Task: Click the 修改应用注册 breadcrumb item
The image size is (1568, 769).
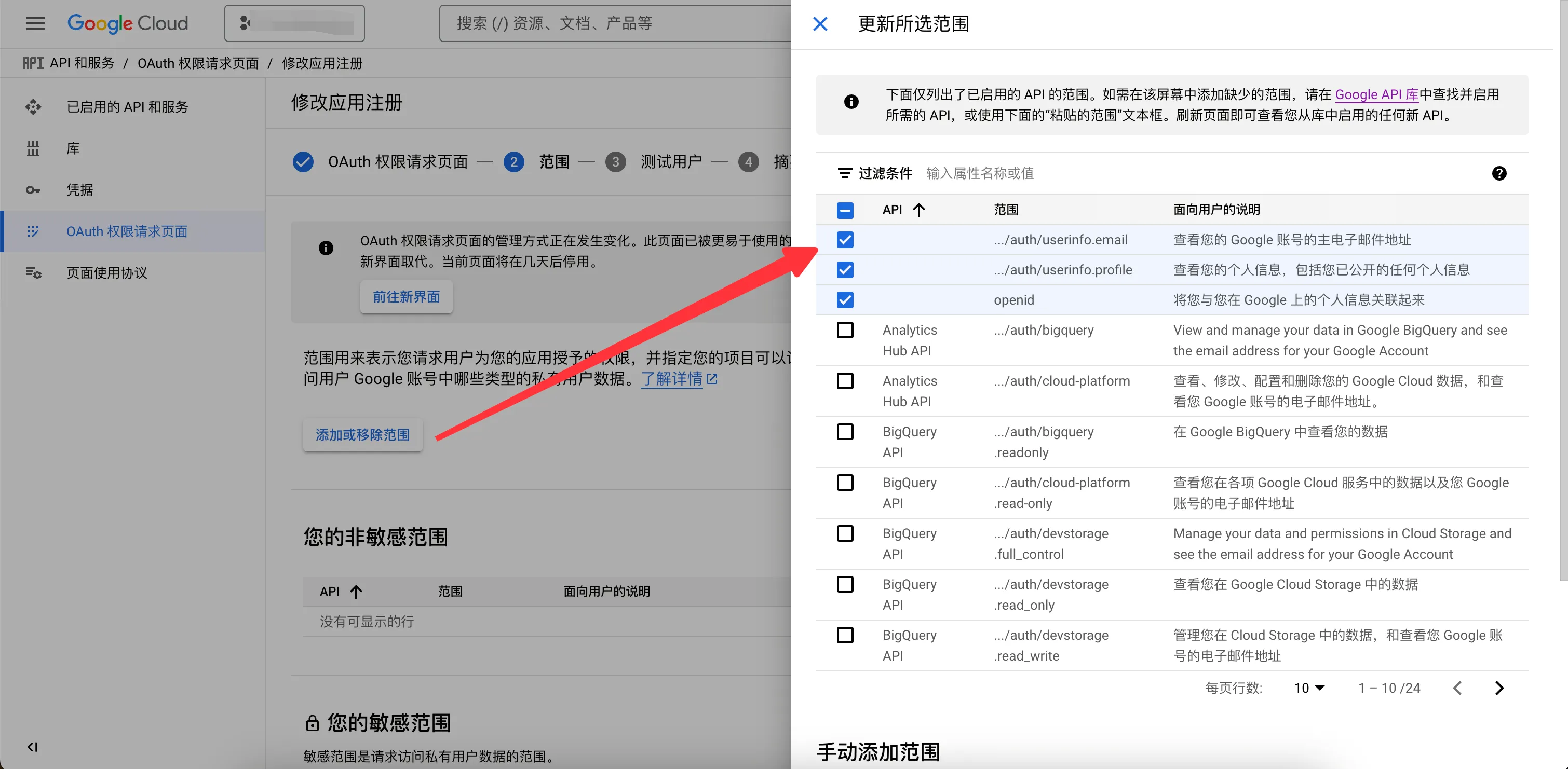Action: pyautogui.click(x=322, y=63)
